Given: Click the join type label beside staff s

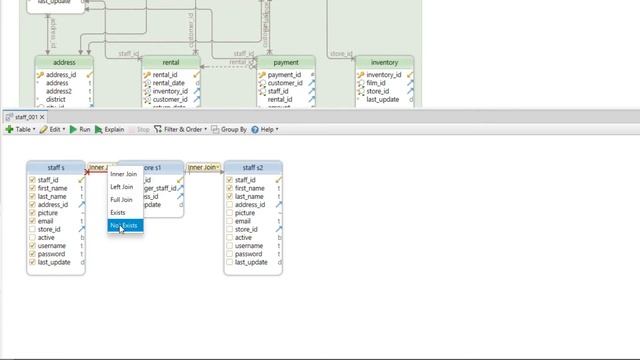Looking at the screenshot, I should tap(98, 167).
